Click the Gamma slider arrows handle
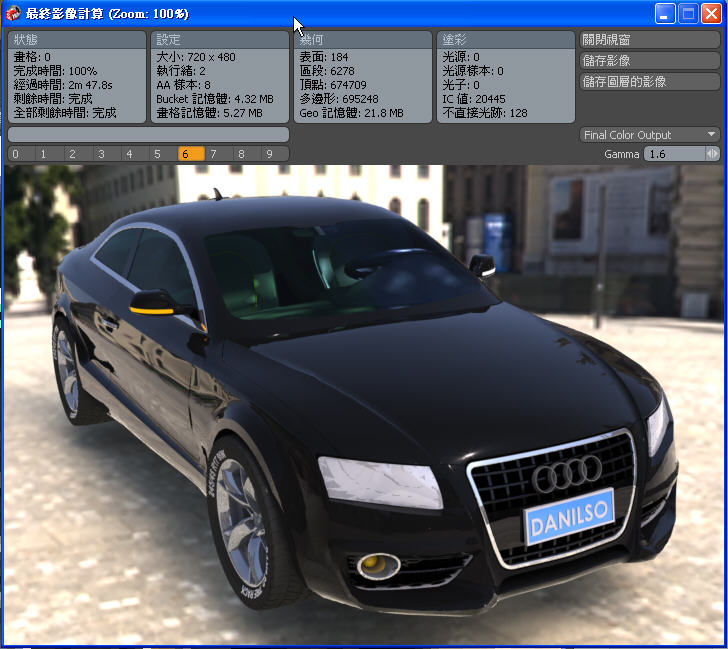This screenshot has height=649, width=728. coord(713,154)
